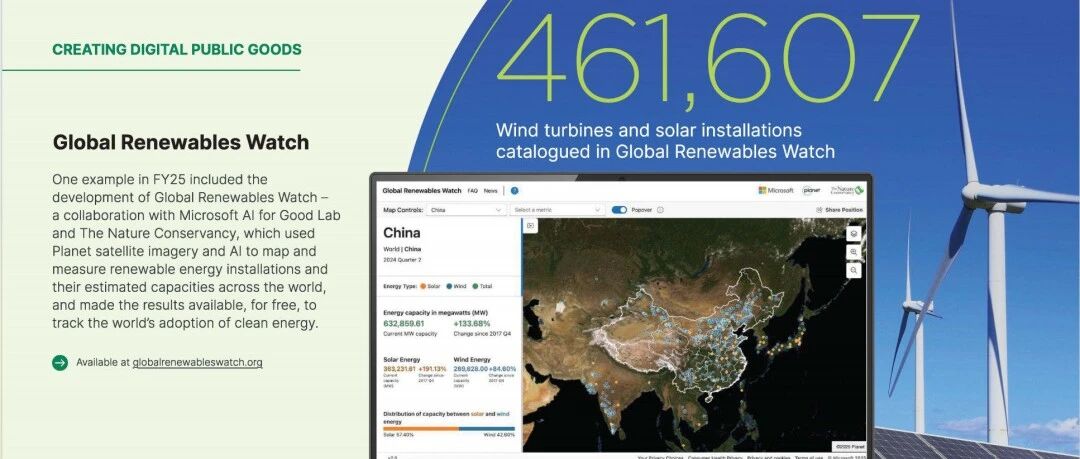The image size is (1080, 459).
Task: Click the Global Renewables Watch article heading
Action: [x=180, y=143]
